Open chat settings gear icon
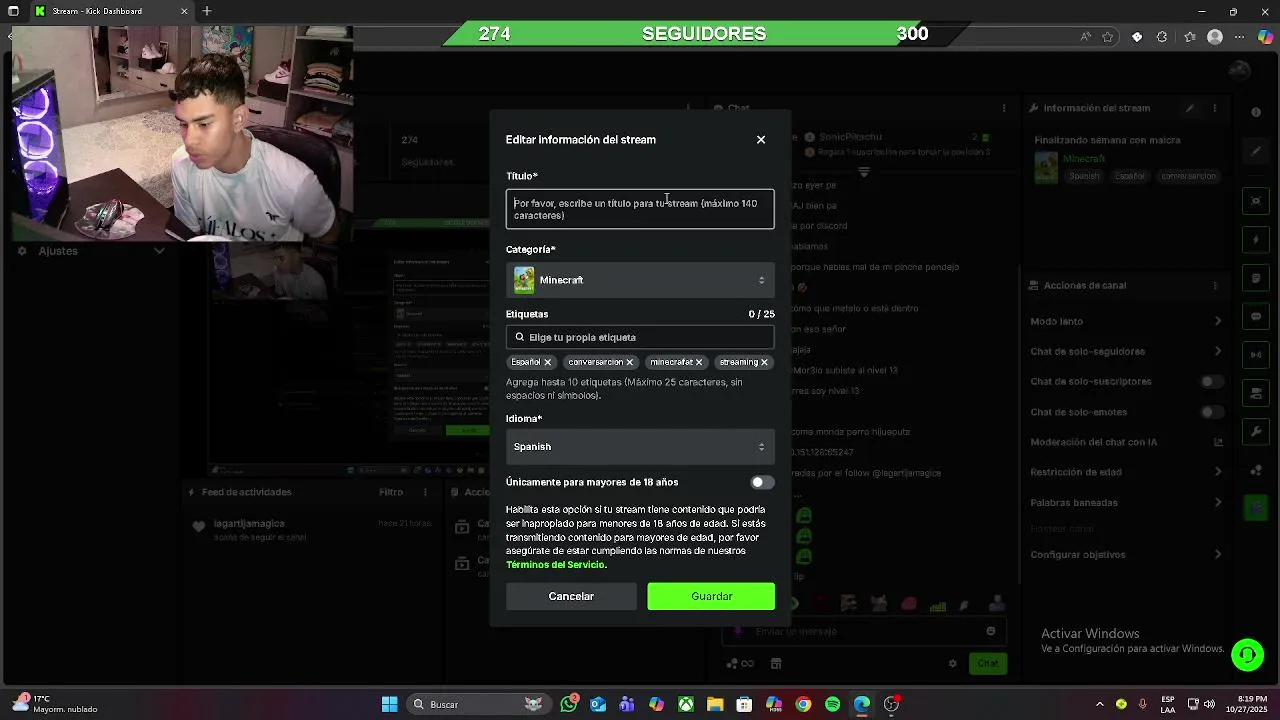Screen dimensions: 1280x720 coord(953,663)
